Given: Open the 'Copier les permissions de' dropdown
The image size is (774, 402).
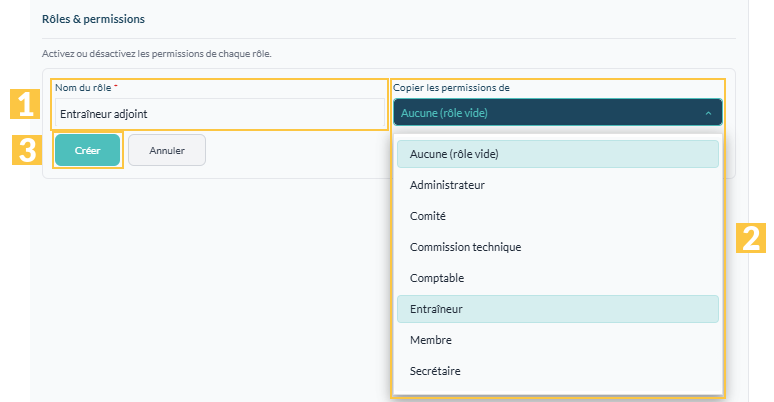Looking at the screenshot, I should point(558,113).
